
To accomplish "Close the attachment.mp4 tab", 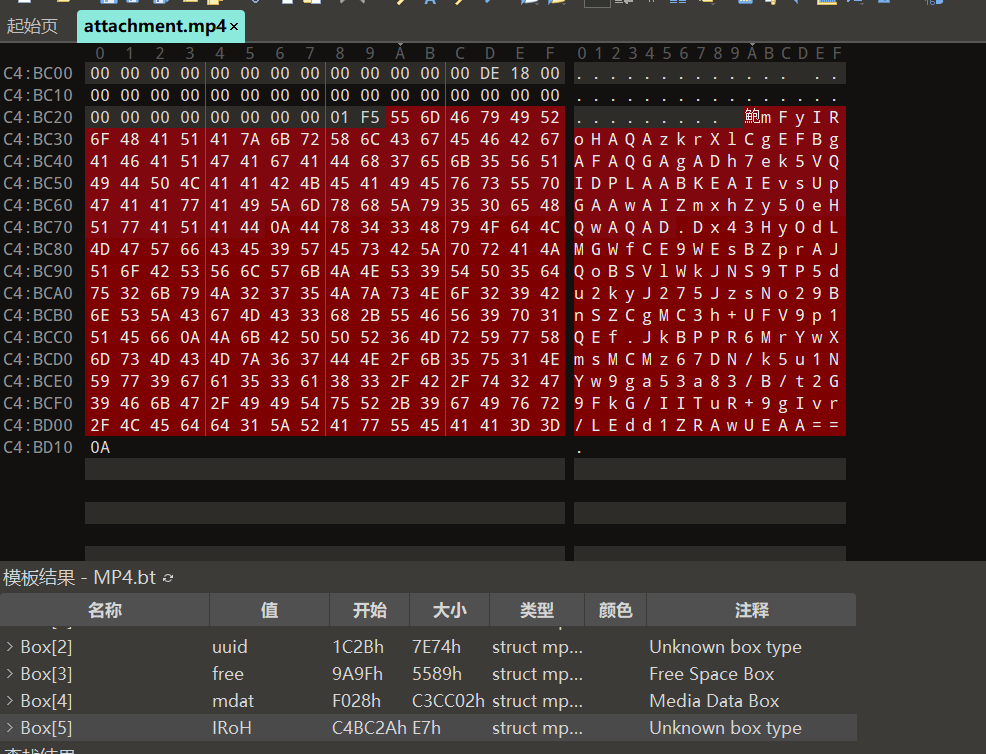I will (234, 26).
